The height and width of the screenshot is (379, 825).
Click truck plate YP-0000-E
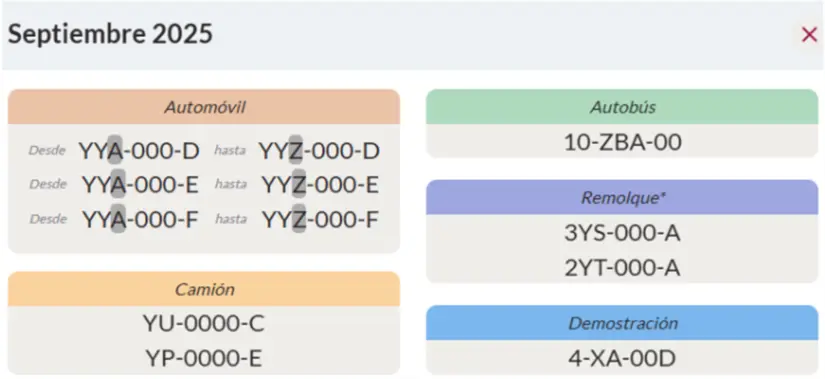(204, 358)
